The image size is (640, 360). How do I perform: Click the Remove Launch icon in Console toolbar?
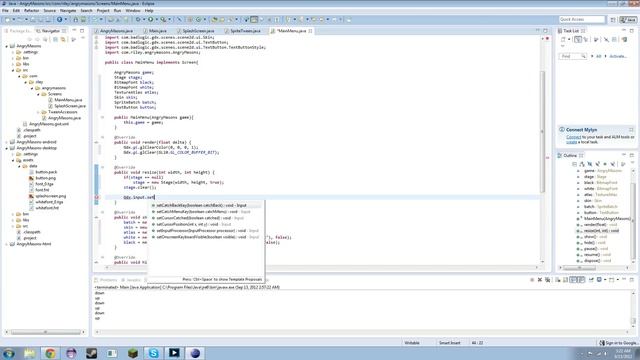[540, 280]
